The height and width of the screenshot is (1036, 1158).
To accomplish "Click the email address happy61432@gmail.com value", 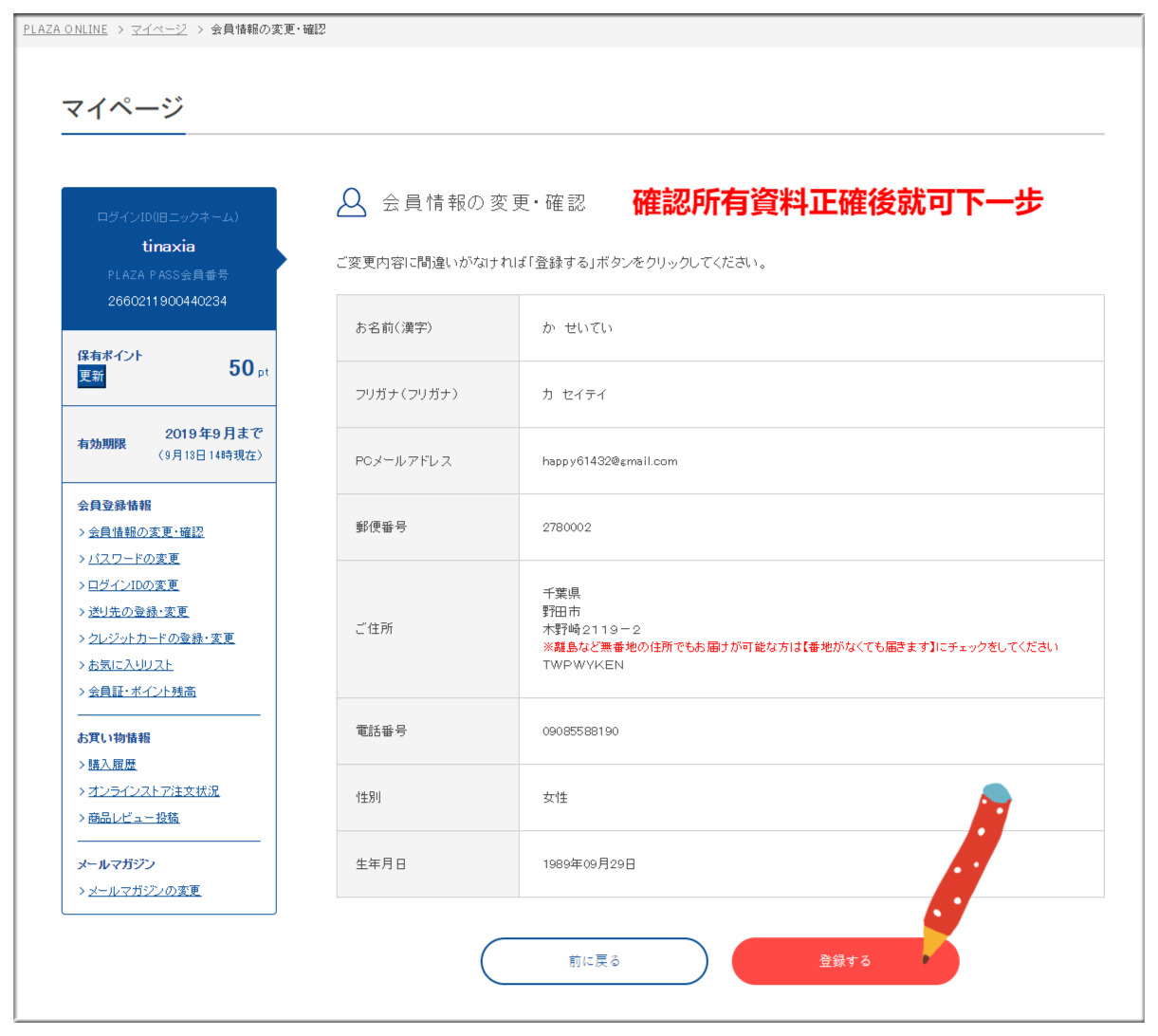I will [x=609, y=461].
